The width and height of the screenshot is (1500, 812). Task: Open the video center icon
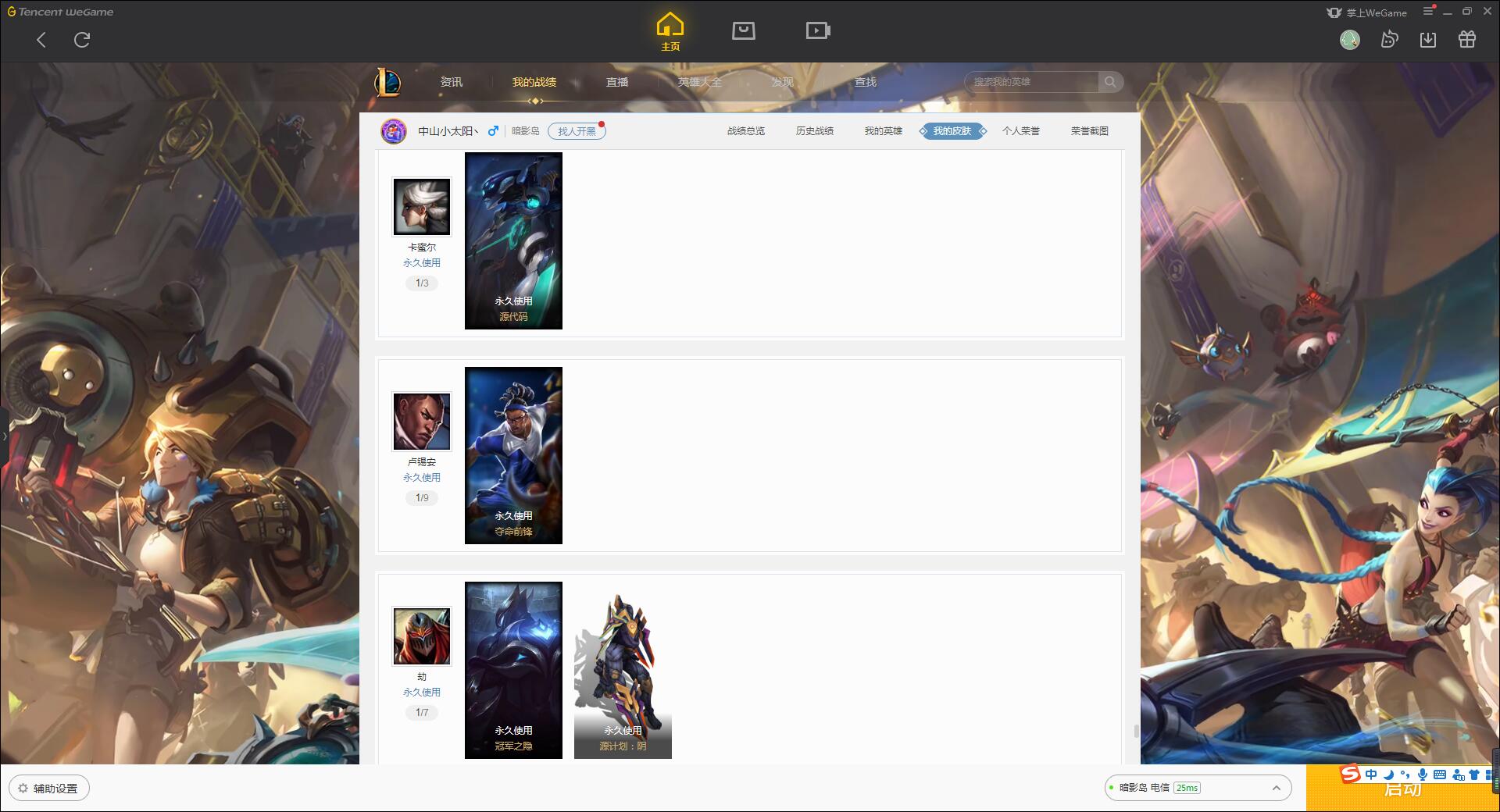pos(818,30)
